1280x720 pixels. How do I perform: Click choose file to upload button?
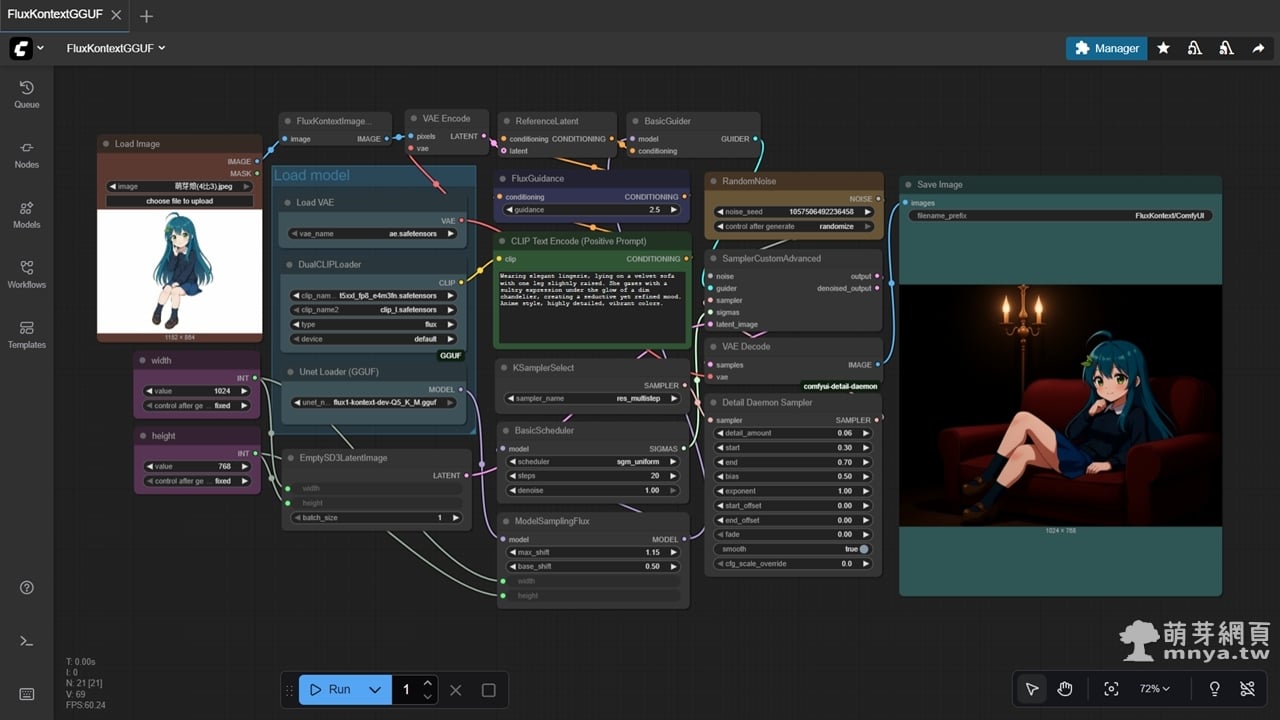pos(180,201)
